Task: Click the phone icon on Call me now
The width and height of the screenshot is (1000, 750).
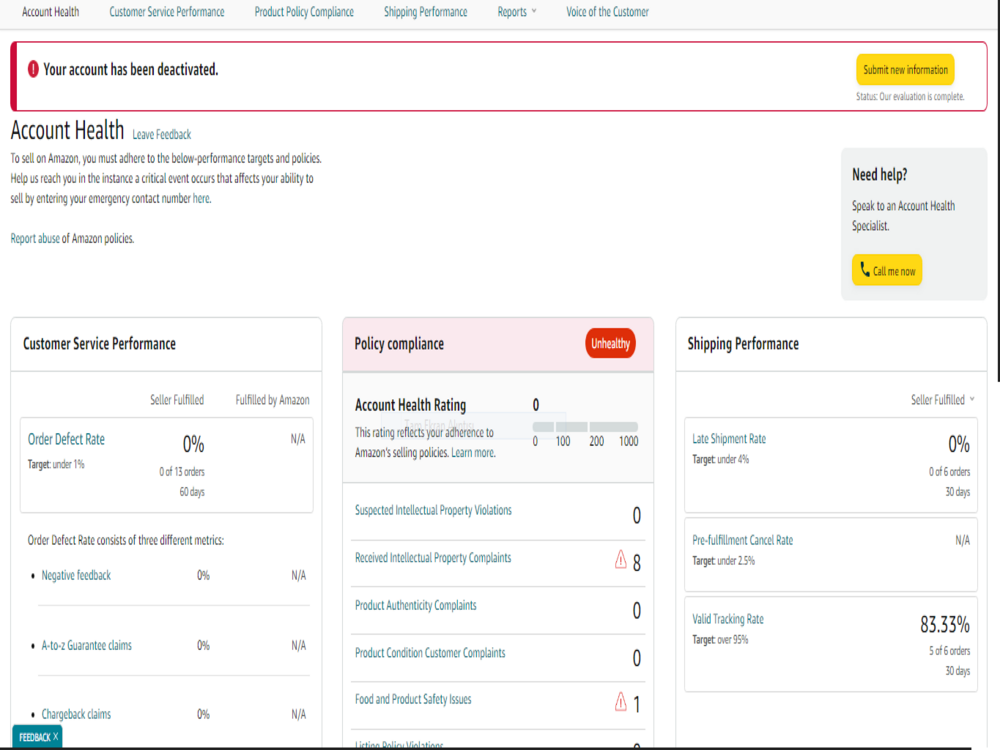Action: [x=865, y=270]
